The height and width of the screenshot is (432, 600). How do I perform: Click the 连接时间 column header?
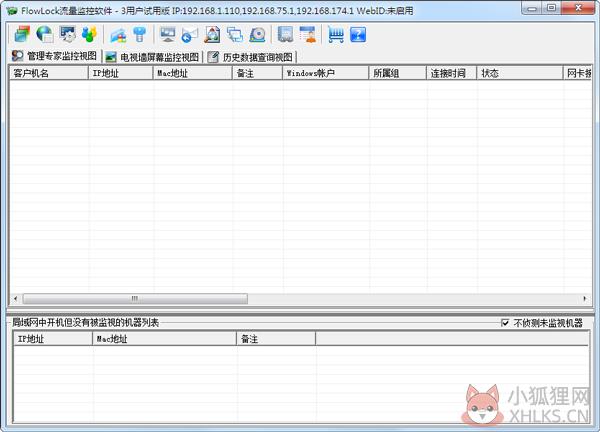(x=452, y=73)
